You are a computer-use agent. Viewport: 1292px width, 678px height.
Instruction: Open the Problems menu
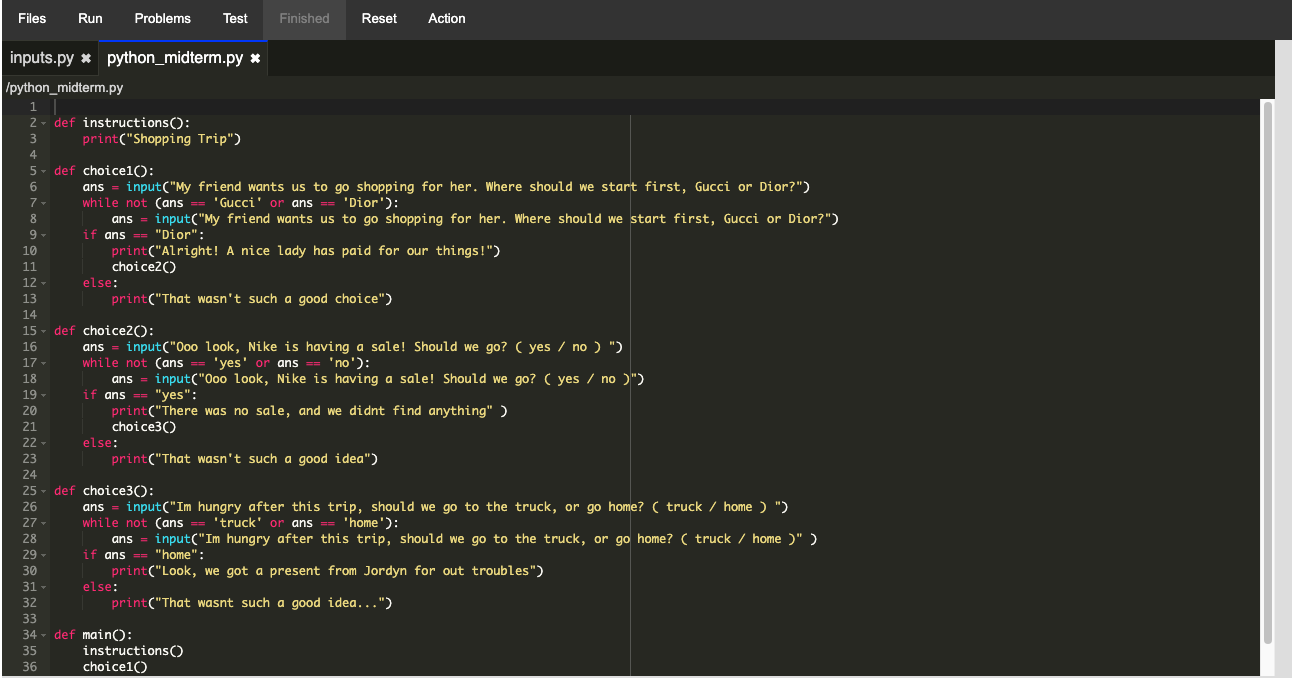click(x=162, y=19)
